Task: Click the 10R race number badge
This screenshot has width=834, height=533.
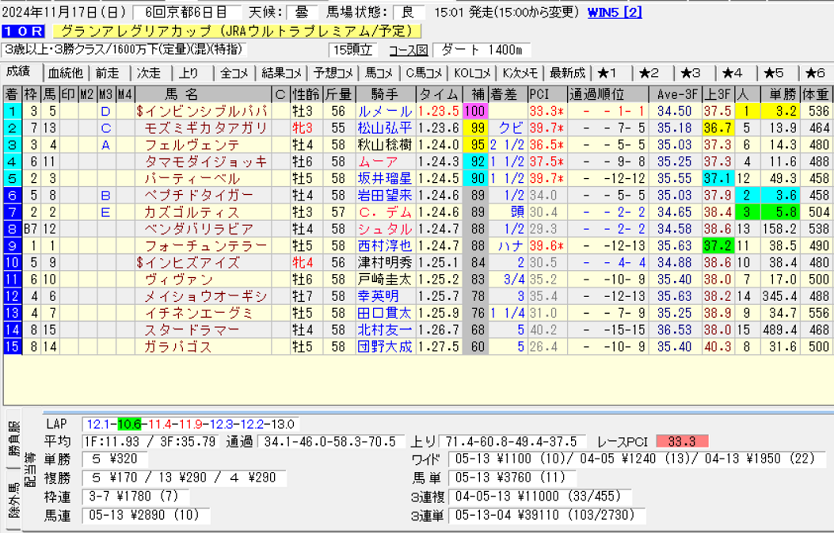Action: pyautogui.click(x=22, y=31)
